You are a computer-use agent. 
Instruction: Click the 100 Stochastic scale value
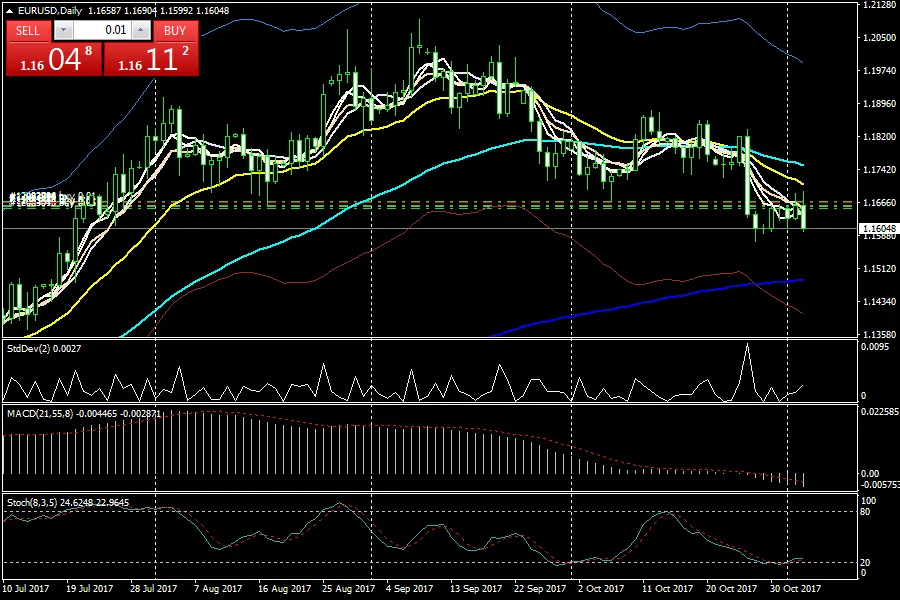tap(868, 501)
